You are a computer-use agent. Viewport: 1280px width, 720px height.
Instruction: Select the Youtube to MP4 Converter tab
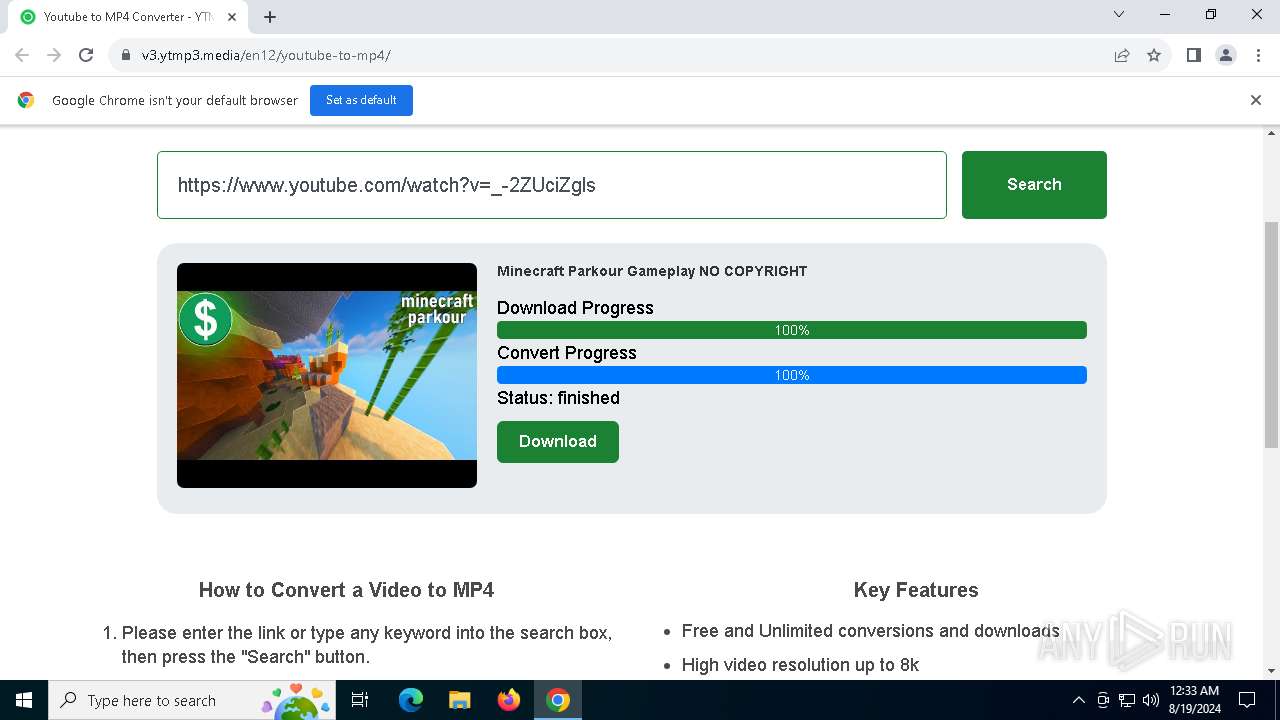pos(128,17)
